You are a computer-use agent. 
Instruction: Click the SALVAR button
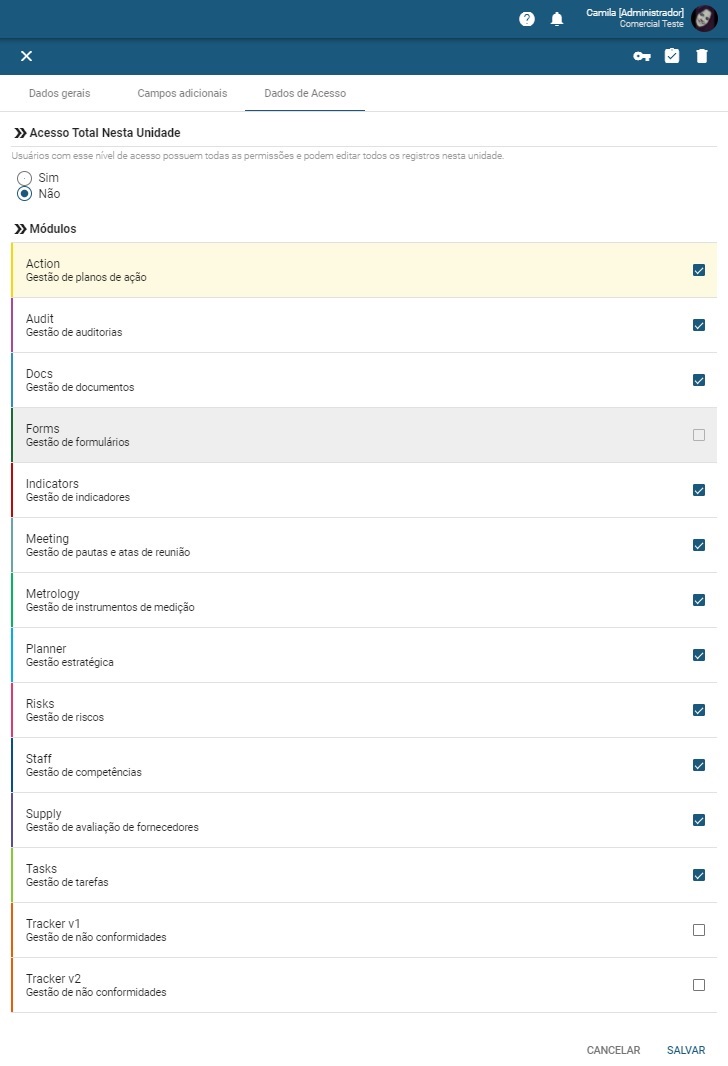pyautogui.click(x=686, y=1050)
